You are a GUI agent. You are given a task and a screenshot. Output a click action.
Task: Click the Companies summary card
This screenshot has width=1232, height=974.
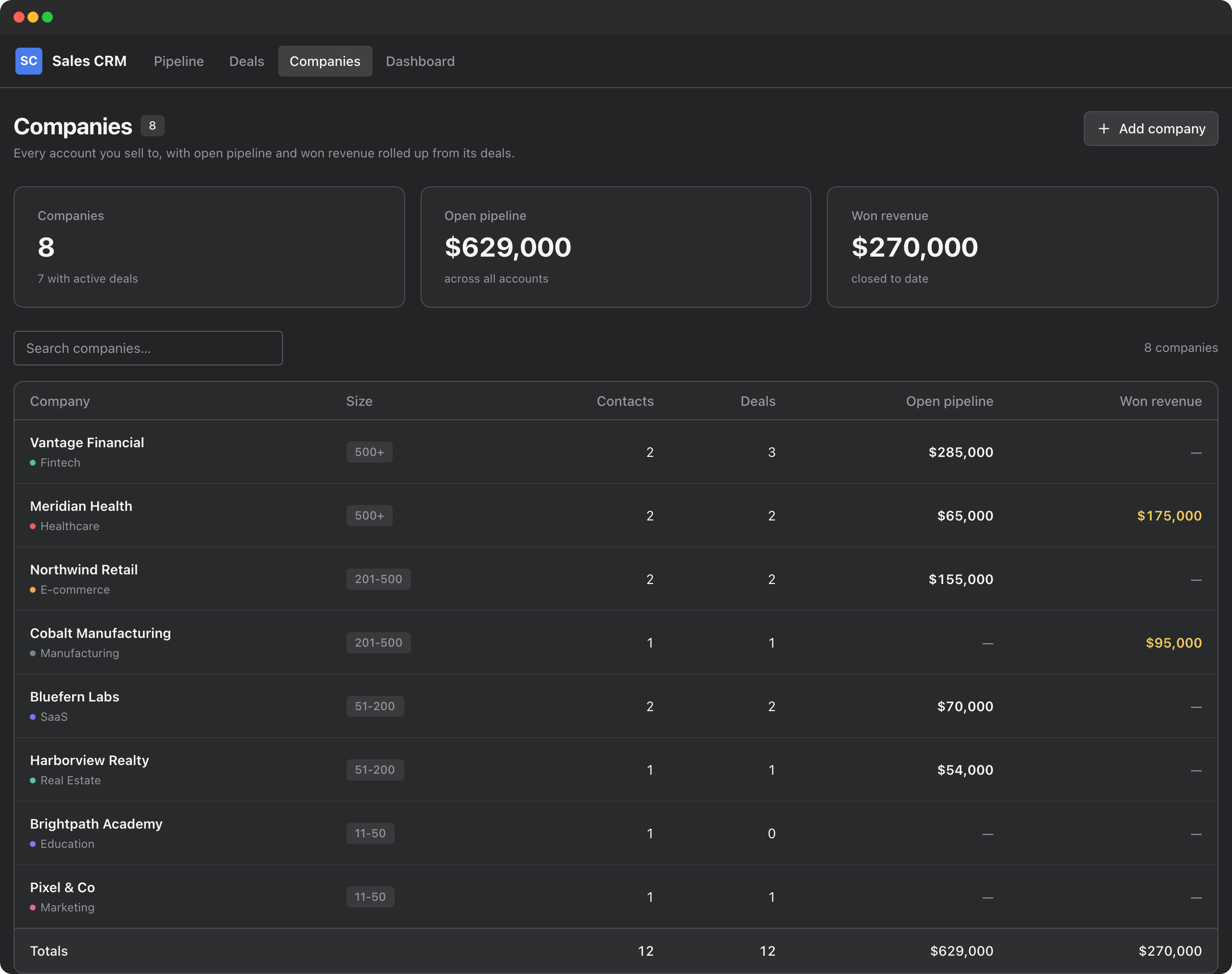[x=209, y=247]
